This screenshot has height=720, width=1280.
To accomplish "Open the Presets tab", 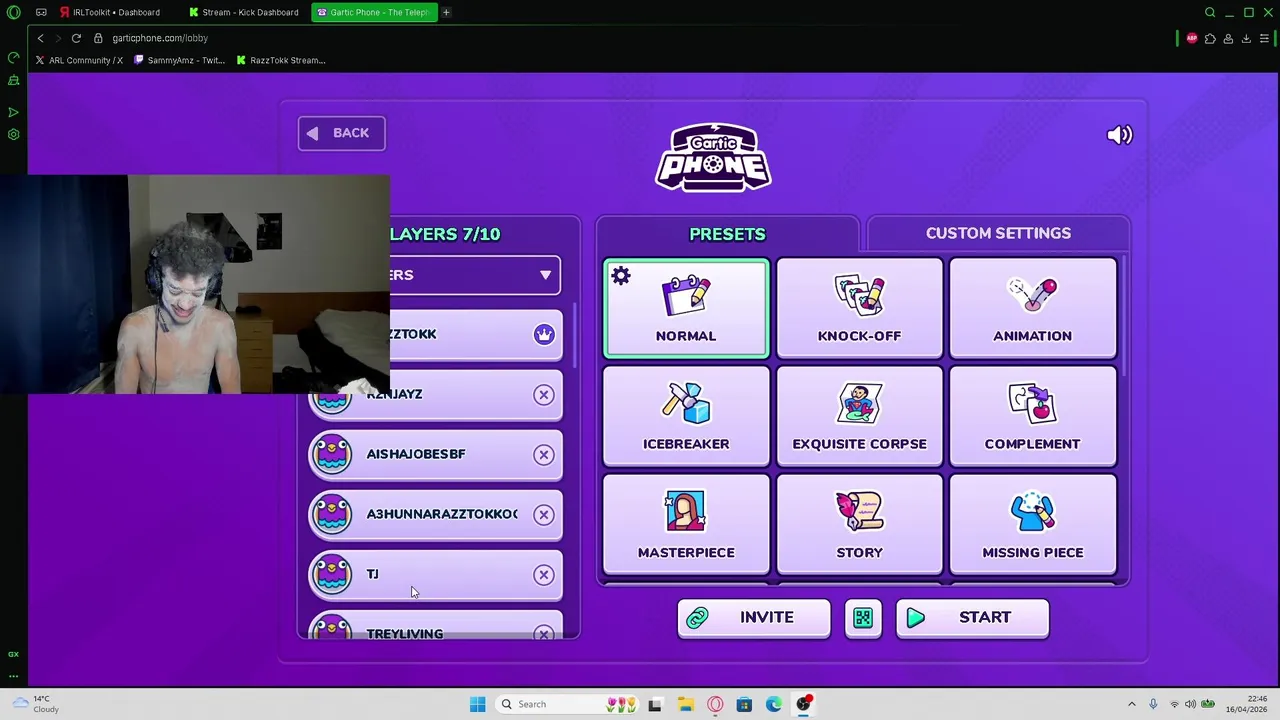I will pos(727,234).
